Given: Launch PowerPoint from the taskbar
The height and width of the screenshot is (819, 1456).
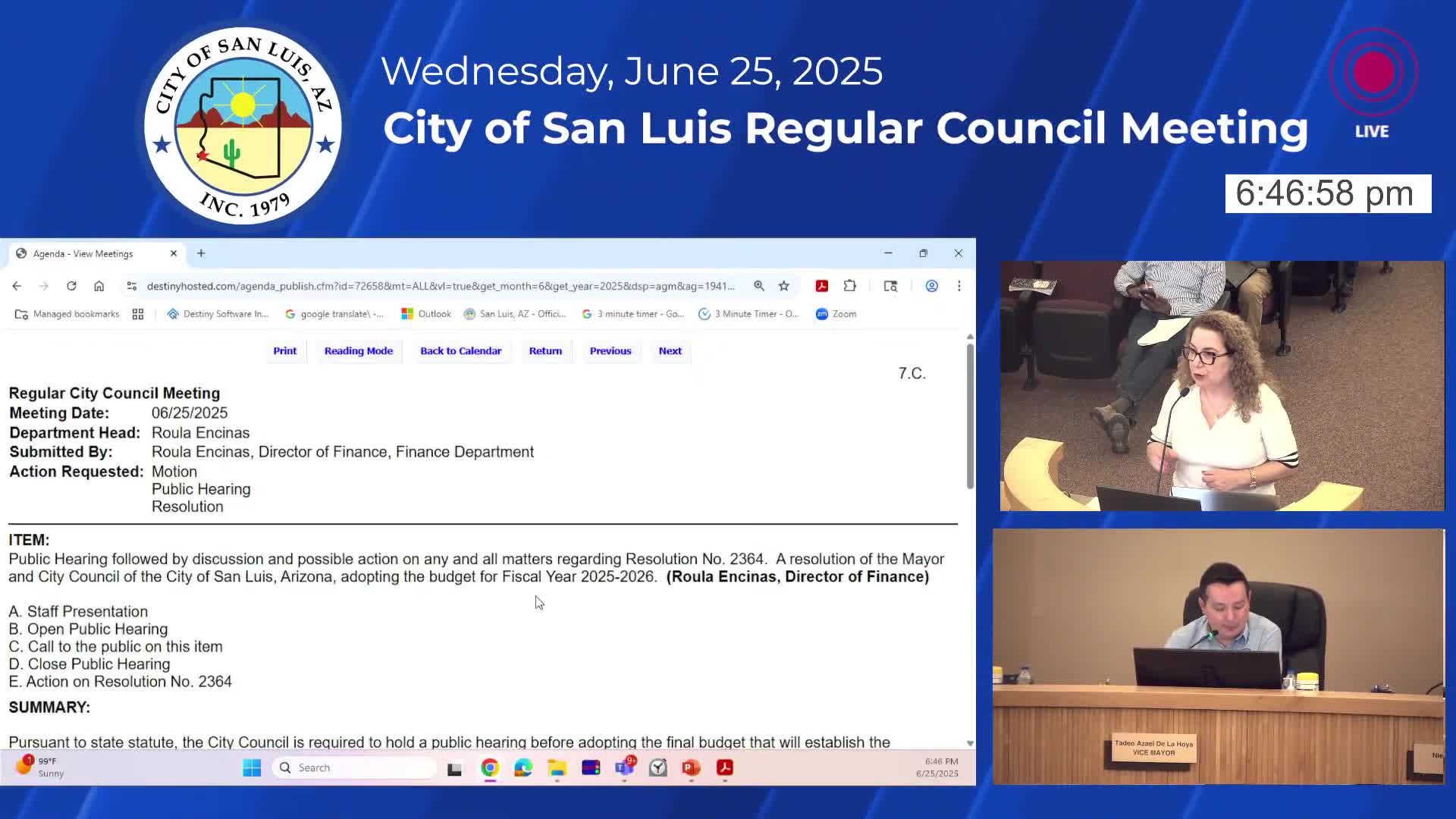Looking at the screenshot, I should 691,768.
